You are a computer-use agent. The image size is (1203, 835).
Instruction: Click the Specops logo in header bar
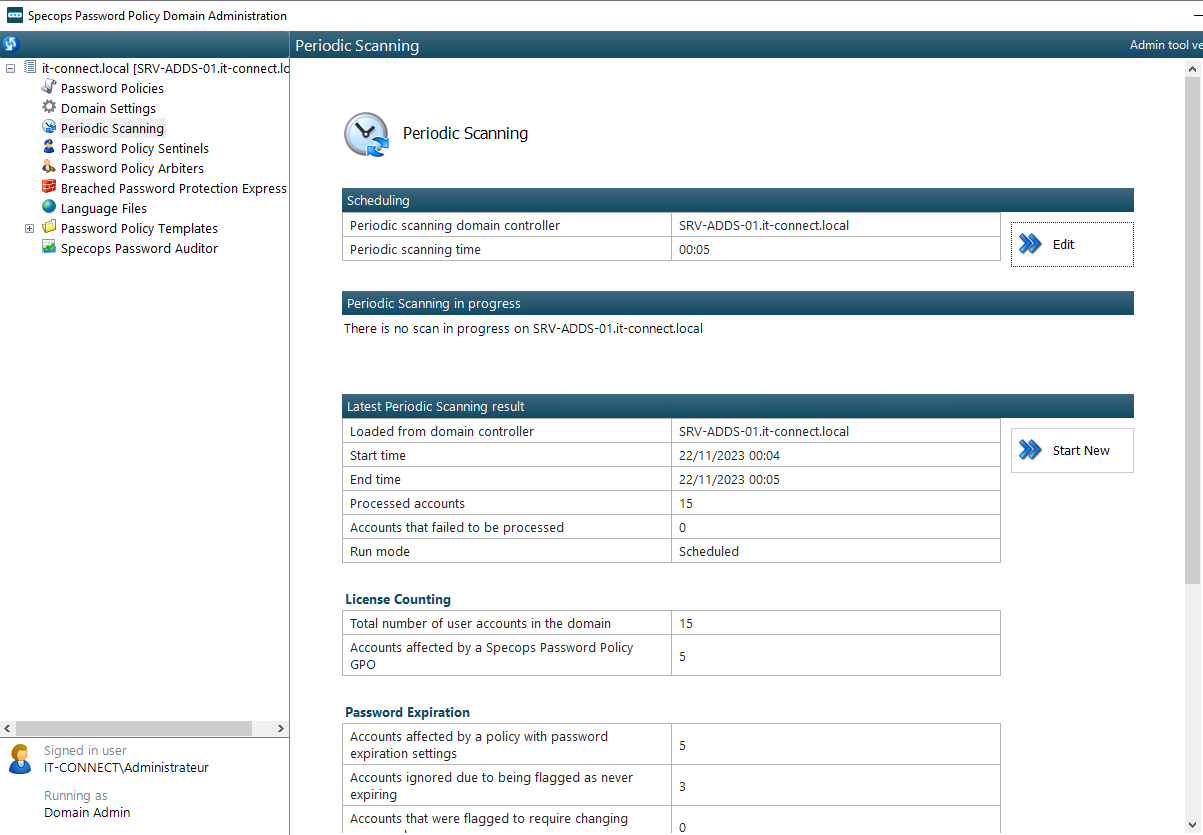(x=11, y=44)
